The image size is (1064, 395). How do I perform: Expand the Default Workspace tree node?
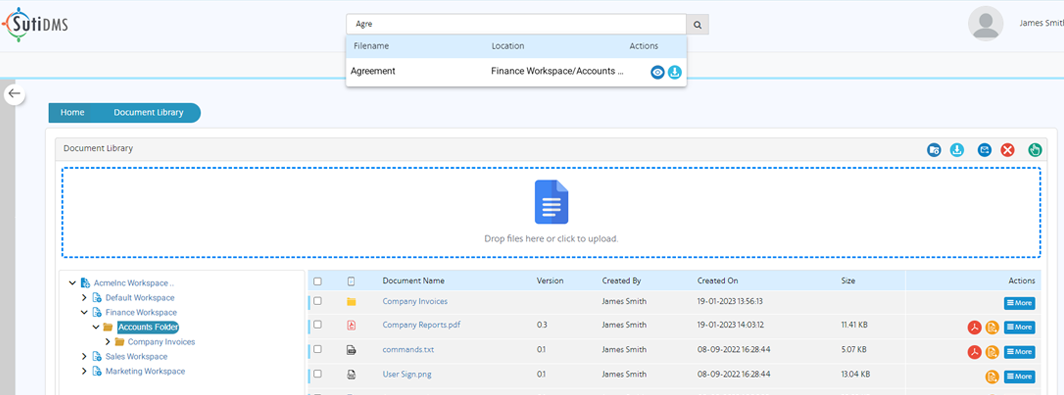point(84,298)
